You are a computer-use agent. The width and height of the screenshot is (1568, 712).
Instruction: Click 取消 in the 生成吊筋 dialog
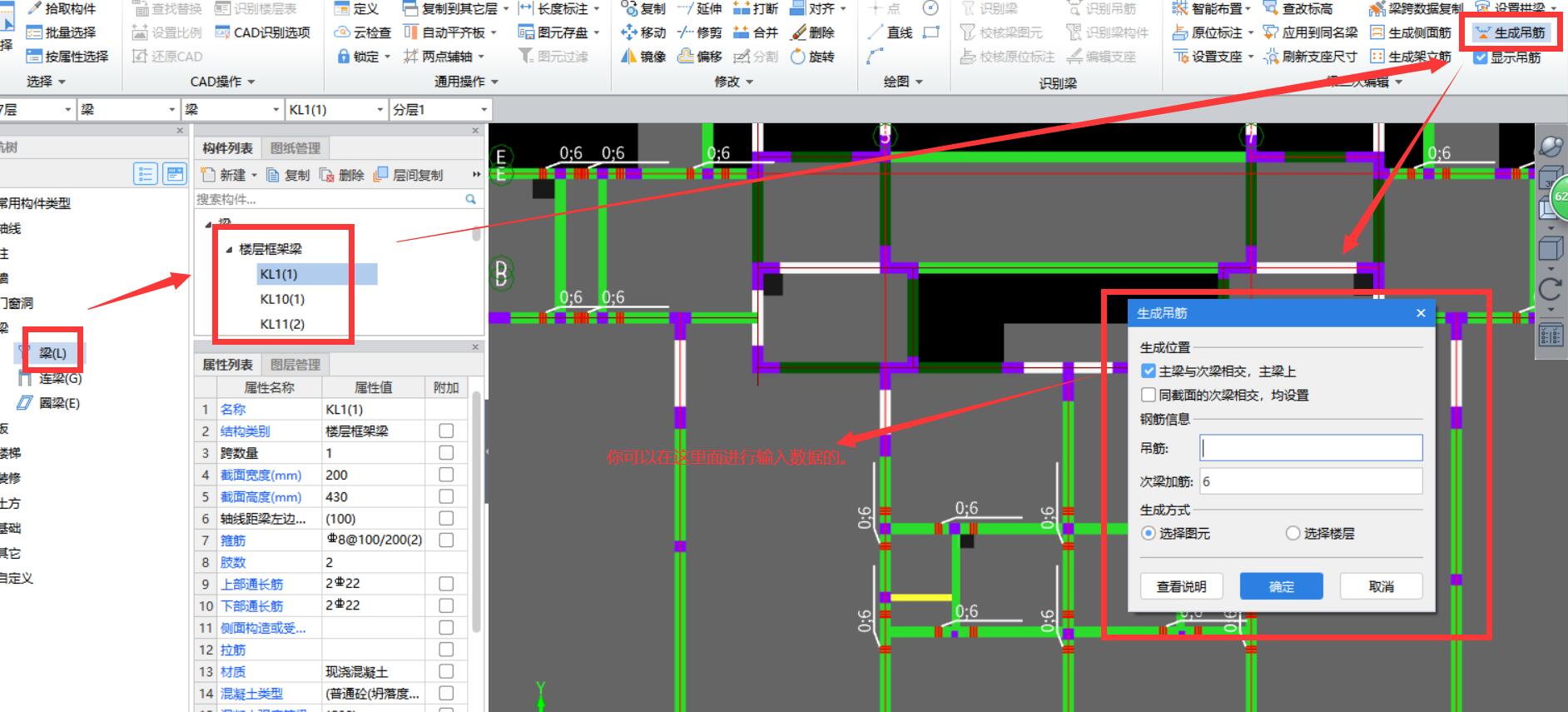click(x=1381, y=586)
